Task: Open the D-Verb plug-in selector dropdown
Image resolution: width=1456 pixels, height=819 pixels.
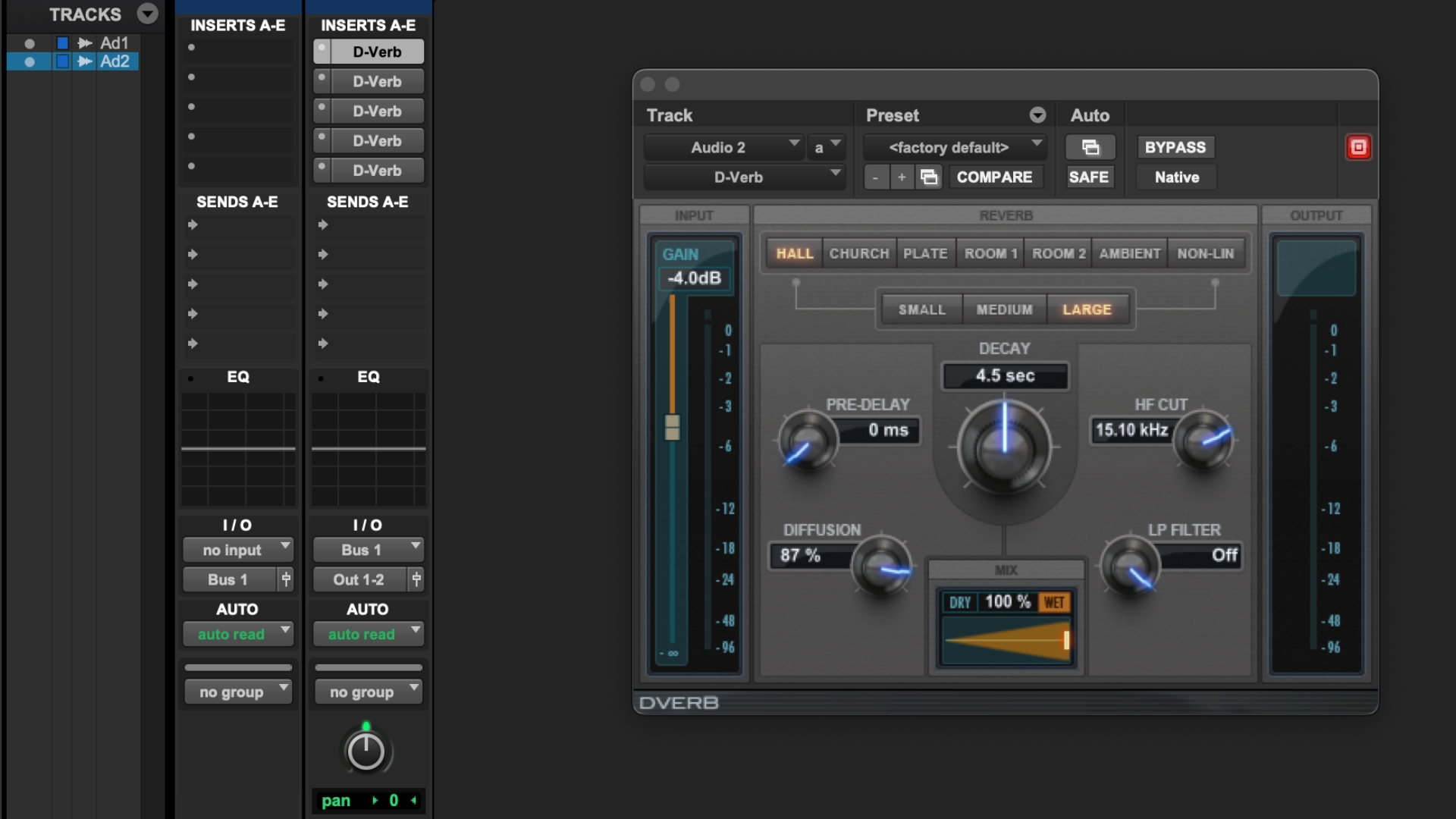Action: [744, 177]
